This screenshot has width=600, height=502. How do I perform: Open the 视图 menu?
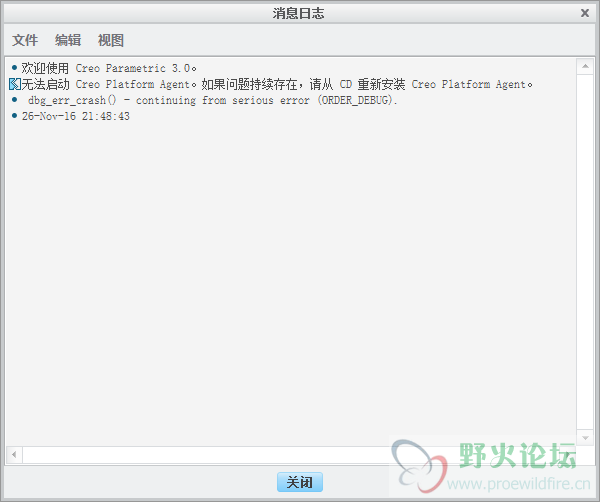coord(111,40)
